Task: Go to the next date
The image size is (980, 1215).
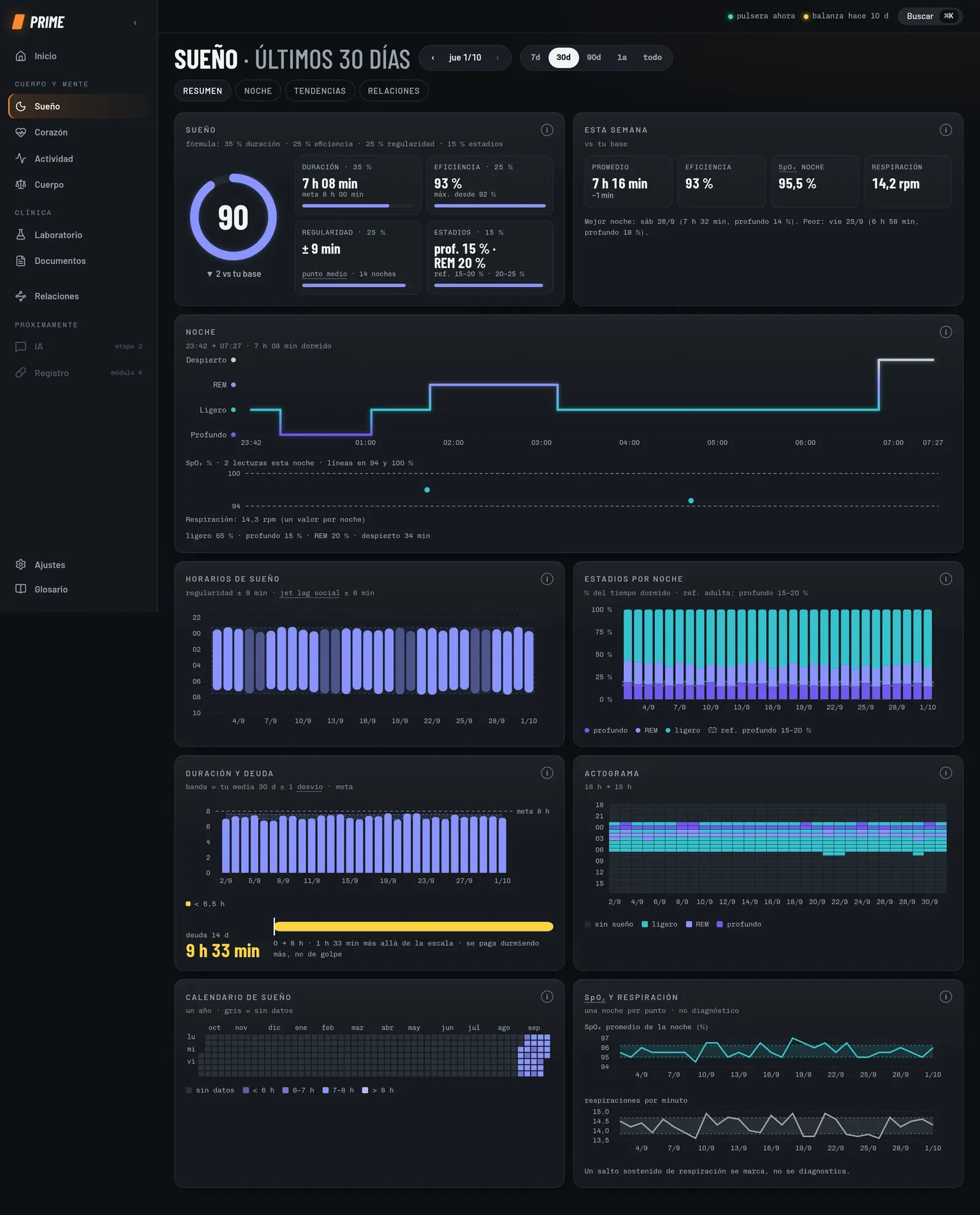Action: coord(497,58)
